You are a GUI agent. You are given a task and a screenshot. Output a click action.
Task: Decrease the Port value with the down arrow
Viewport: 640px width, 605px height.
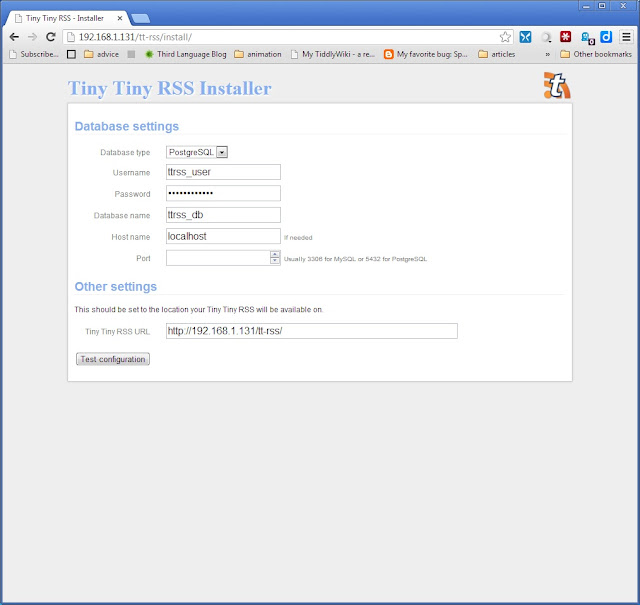pyautogui.click(x=275, y=261)
